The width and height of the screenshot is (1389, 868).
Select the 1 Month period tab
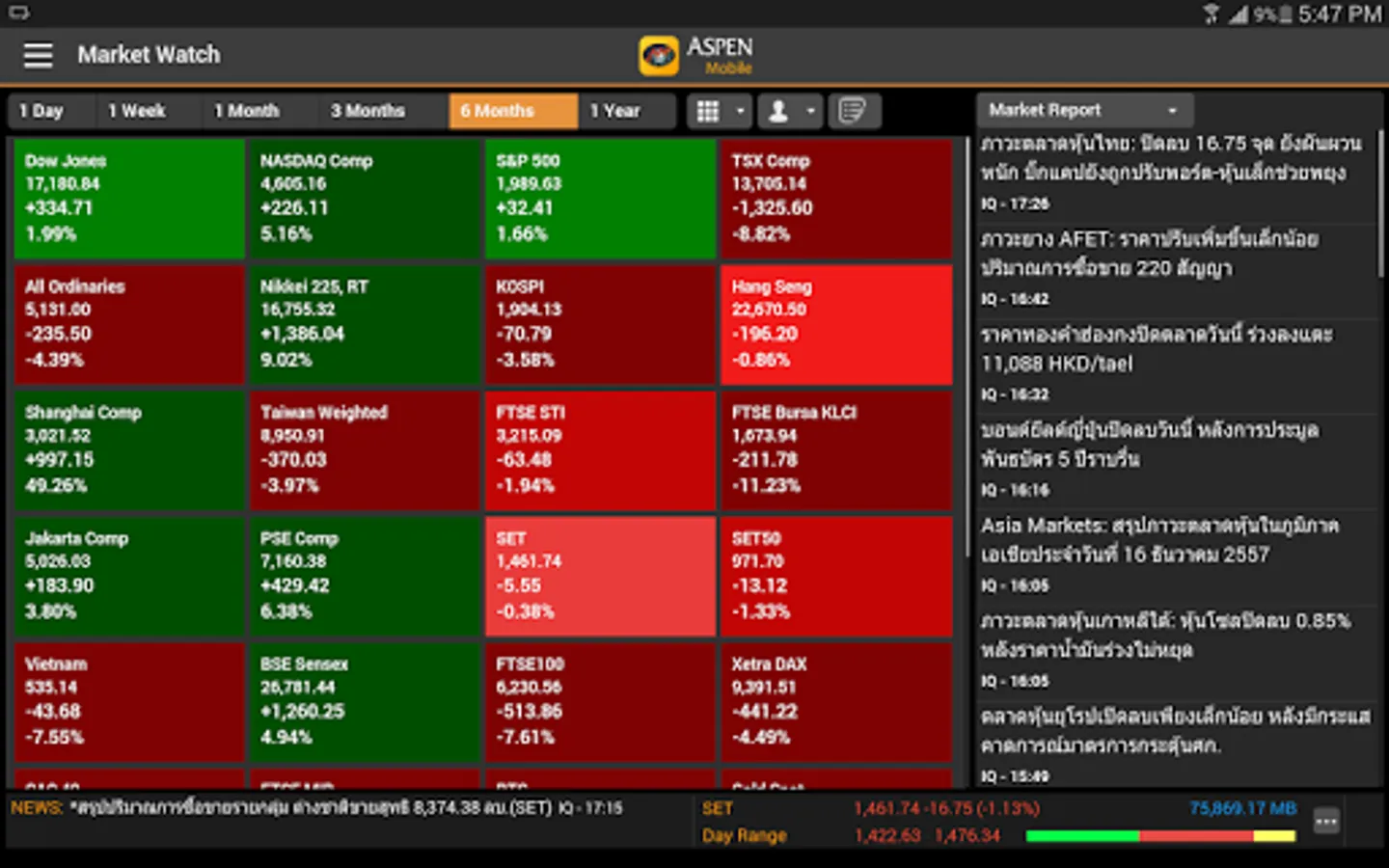point(259,111)
